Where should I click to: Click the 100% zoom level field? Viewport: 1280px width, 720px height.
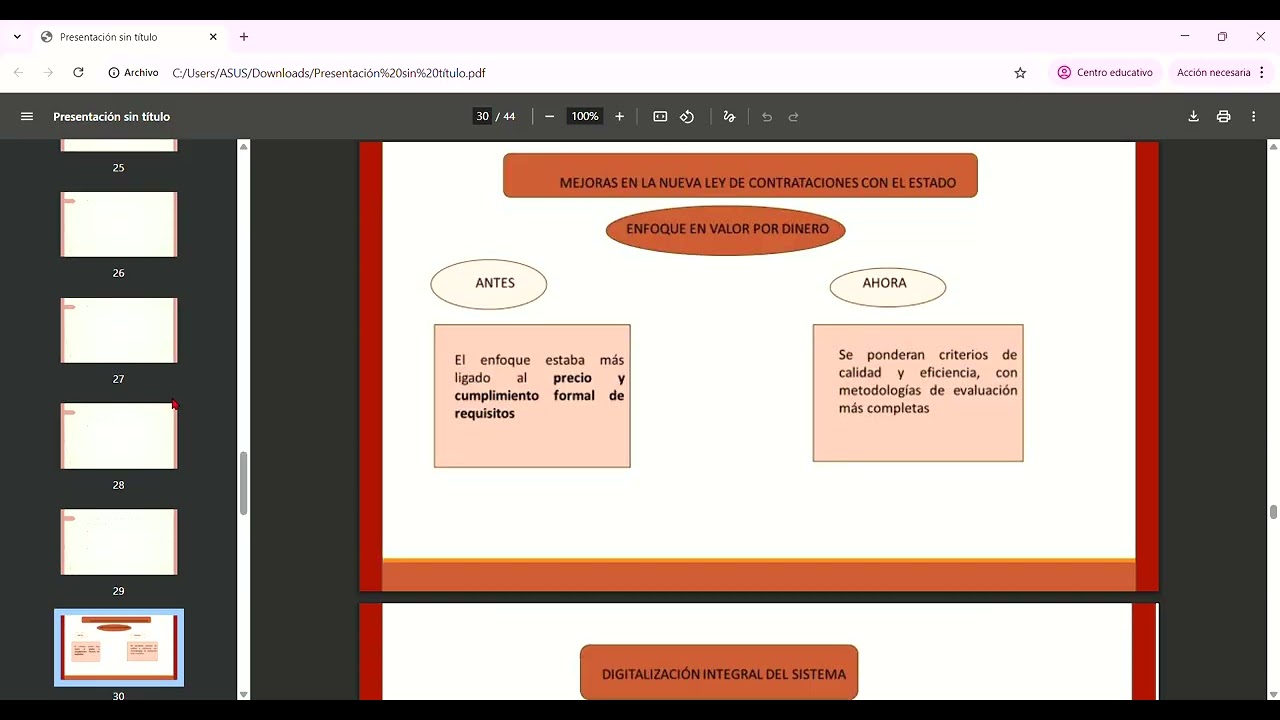tap(585, 117)
